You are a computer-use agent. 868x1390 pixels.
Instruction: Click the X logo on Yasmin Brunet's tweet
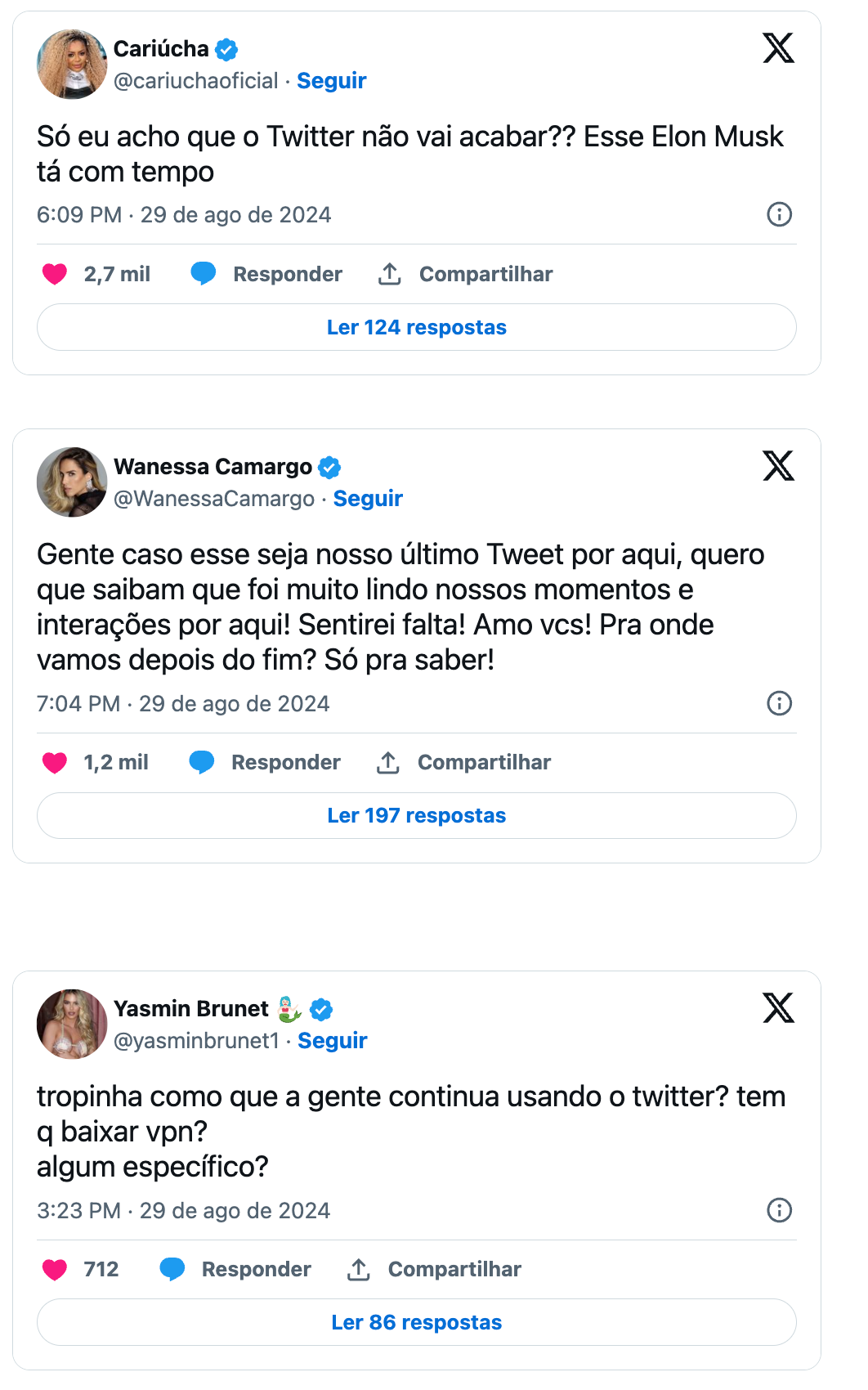click(778, 1007)
